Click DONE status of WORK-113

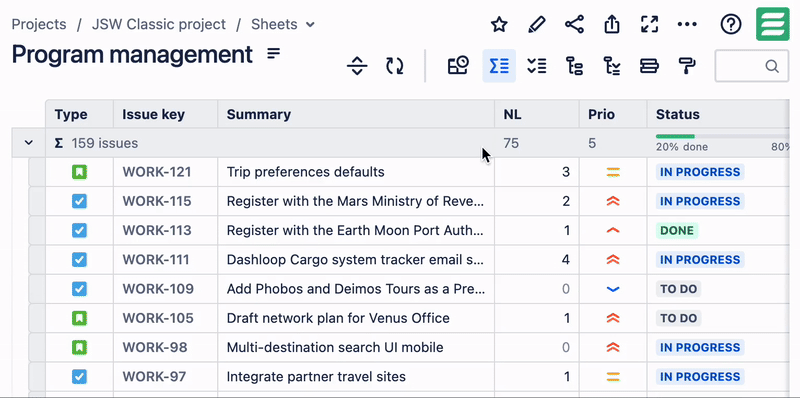677,231
